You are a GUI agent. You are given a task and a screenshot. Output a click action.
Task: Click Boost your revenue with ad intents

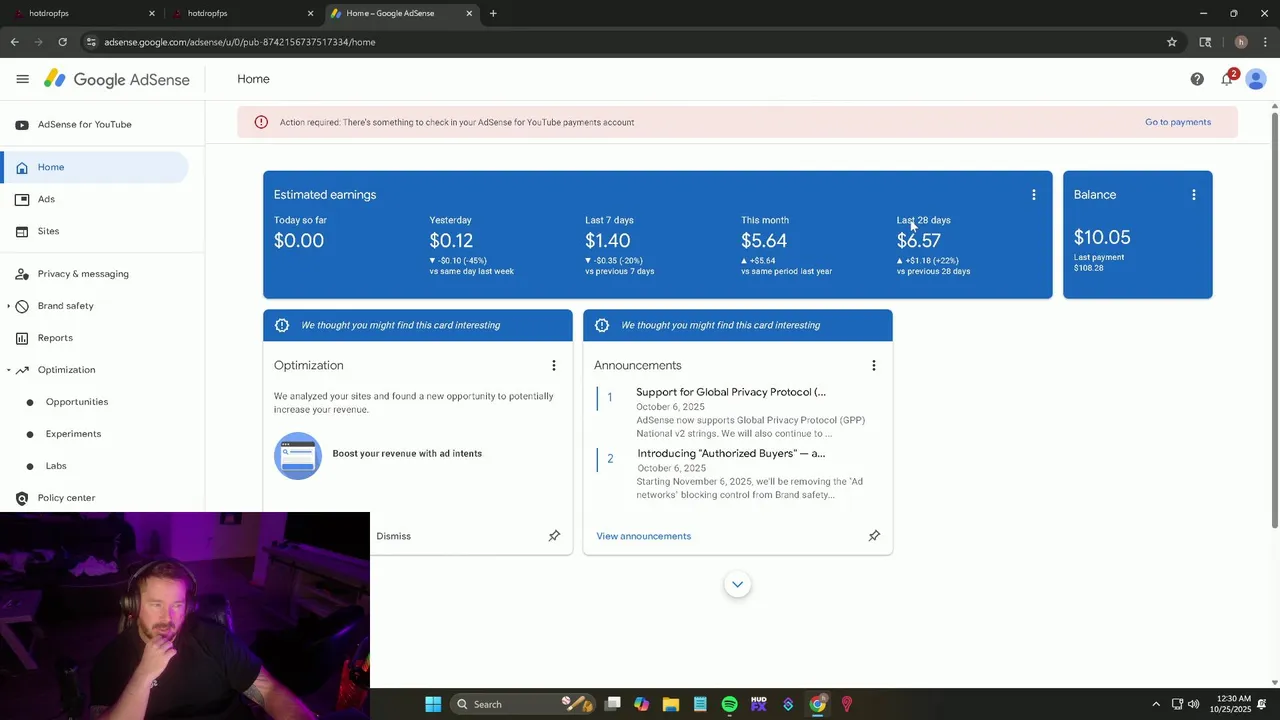pos(407,454)
